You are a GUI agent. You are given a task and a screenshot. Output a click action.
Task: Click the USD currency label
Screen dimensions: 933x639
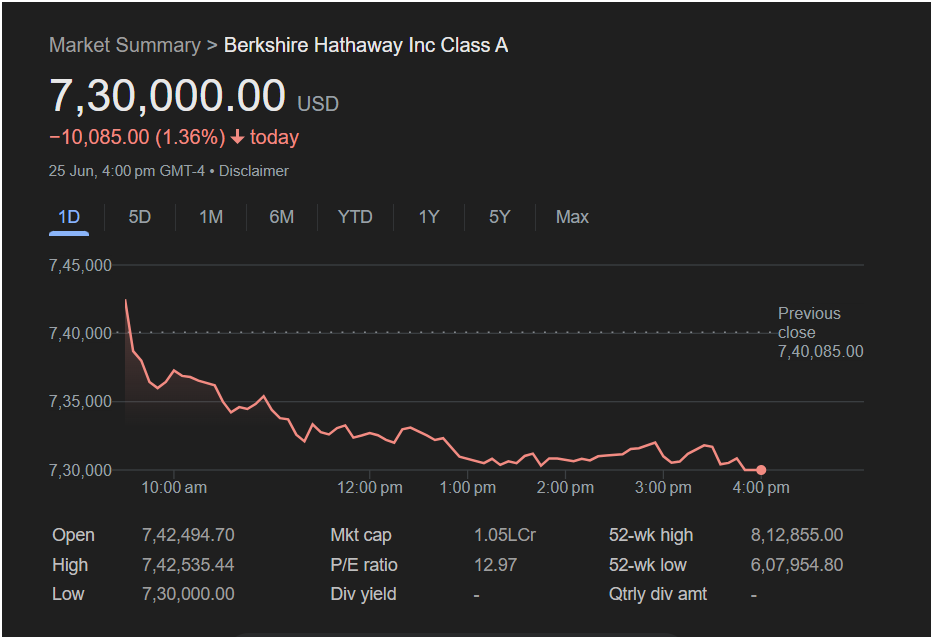pos(318,104)
